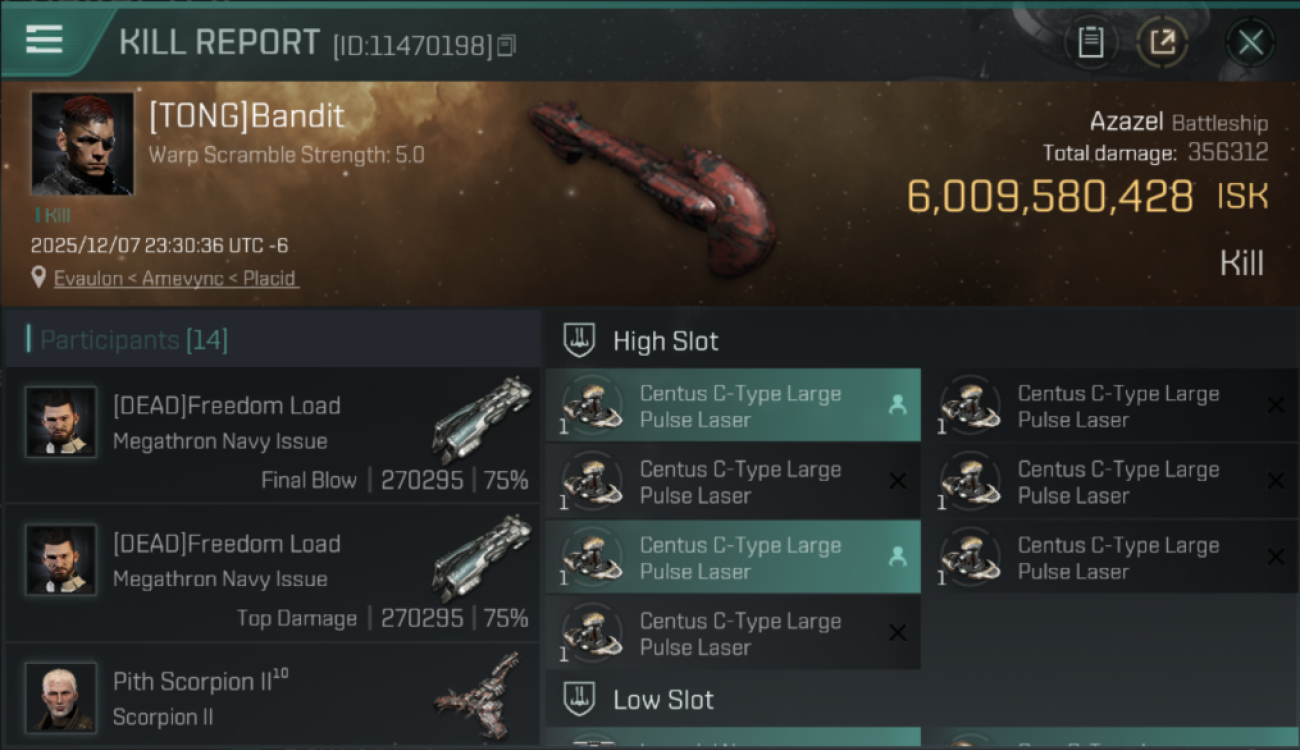
Task: Open the hamburger menu
Action: pos(45,40)
